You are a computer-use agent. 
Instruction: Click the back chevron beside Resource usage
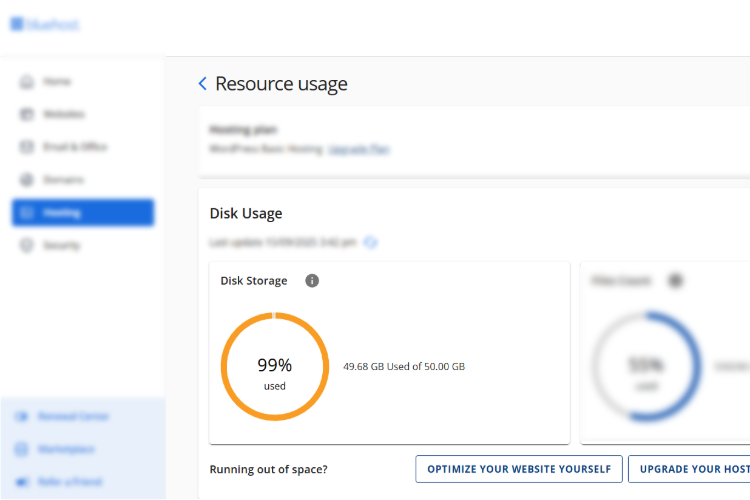pos(203,84)
